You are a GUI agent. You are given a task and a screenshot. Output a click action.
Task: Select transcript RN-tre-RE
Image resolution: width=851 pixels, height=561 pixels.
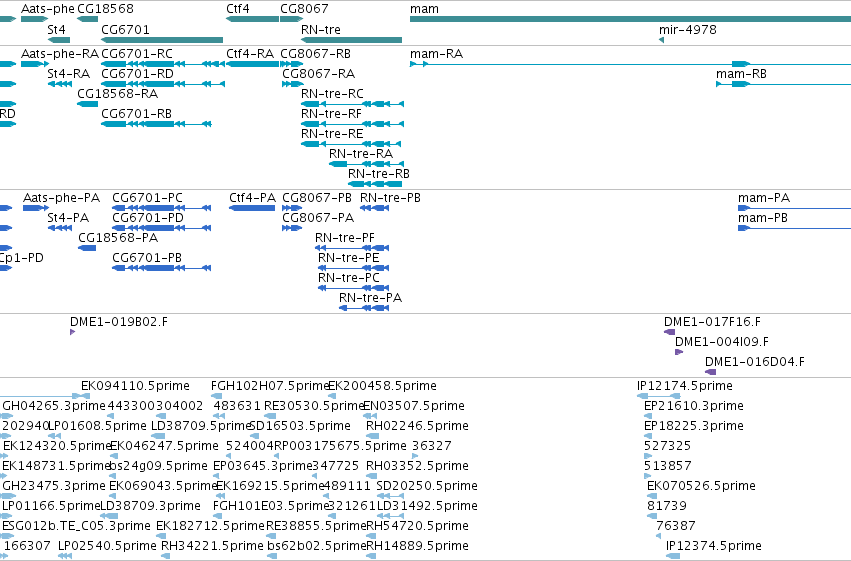pyautogui.click(x=351, y=144)
